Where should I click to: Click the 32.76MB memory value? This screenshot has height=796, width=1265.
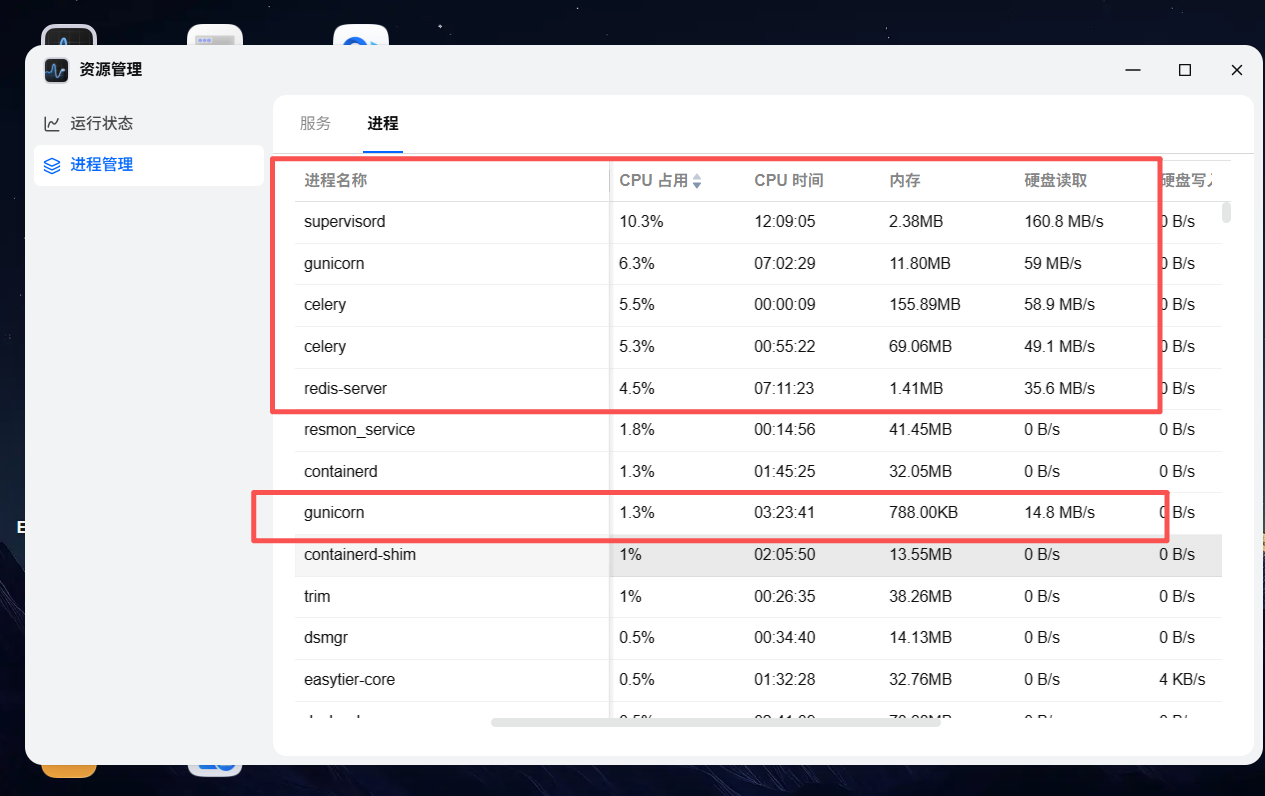point(920,680)
